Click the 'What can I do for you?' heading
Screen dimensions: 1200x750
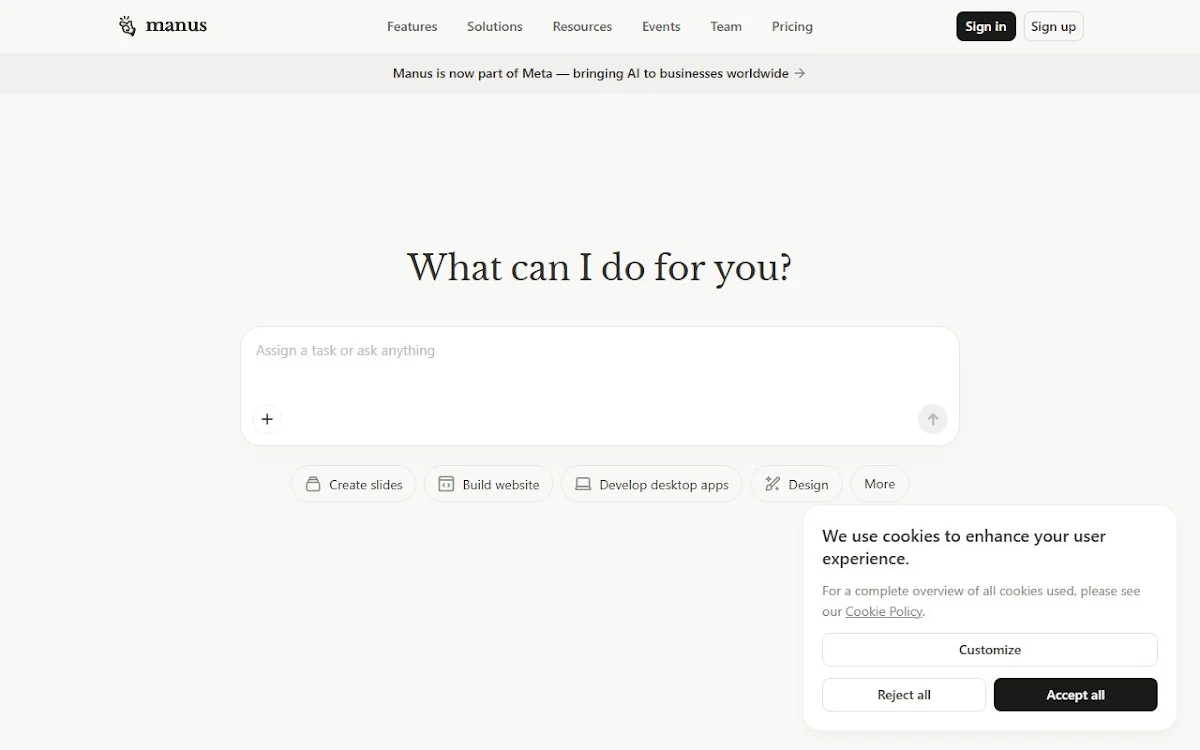point(600,267)
